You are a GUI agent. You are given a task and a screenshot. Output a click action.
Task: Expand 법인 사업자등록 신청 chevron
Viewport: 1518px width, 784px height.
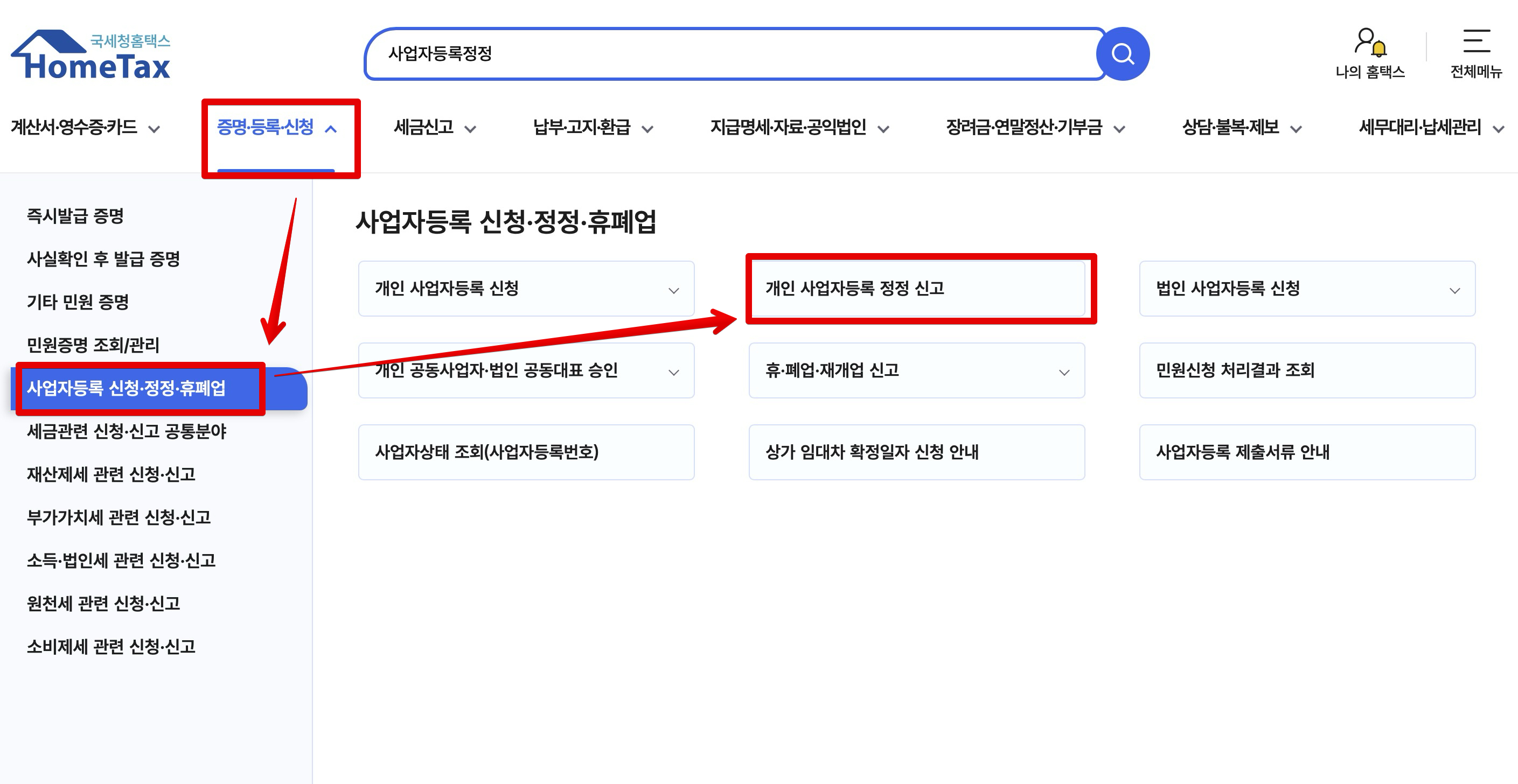click(1454, 290)
